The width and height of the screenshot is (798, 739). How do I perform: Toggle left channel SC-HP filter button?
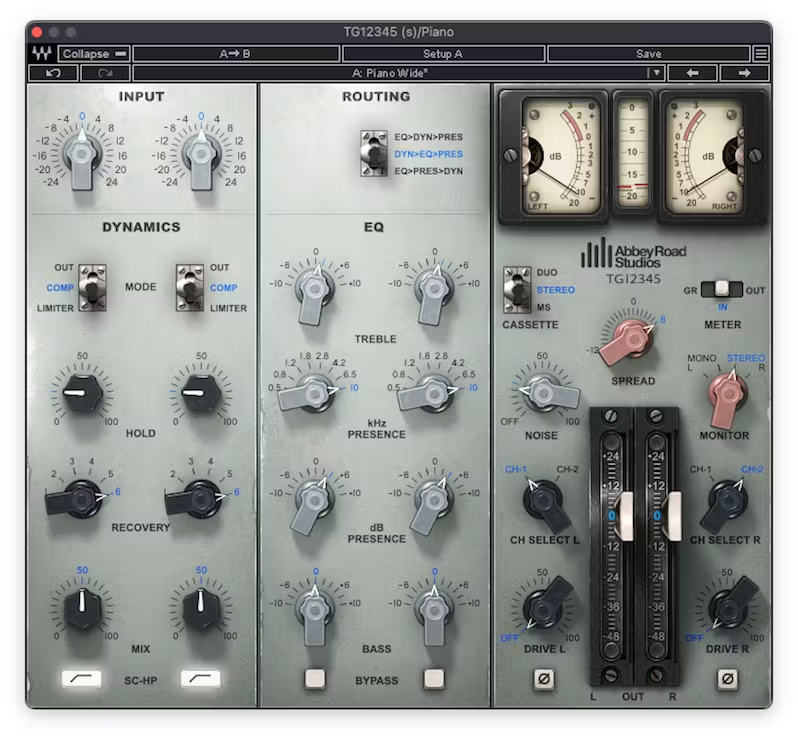[x=81, y=678]
